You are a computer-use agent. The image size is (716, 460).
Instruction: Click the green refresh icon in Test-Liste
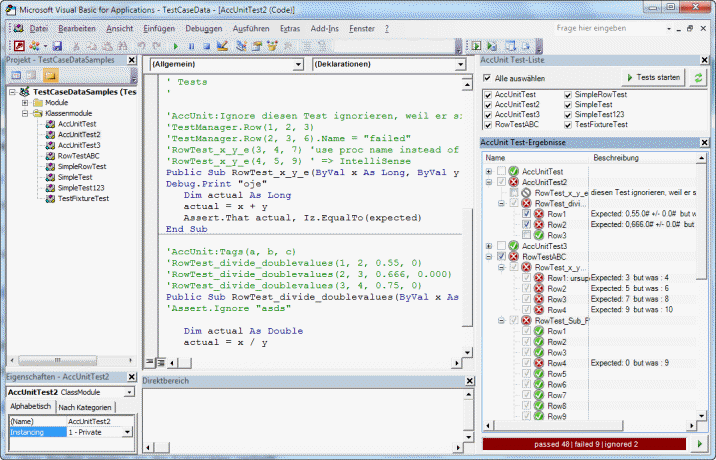(x=698, y=77)
